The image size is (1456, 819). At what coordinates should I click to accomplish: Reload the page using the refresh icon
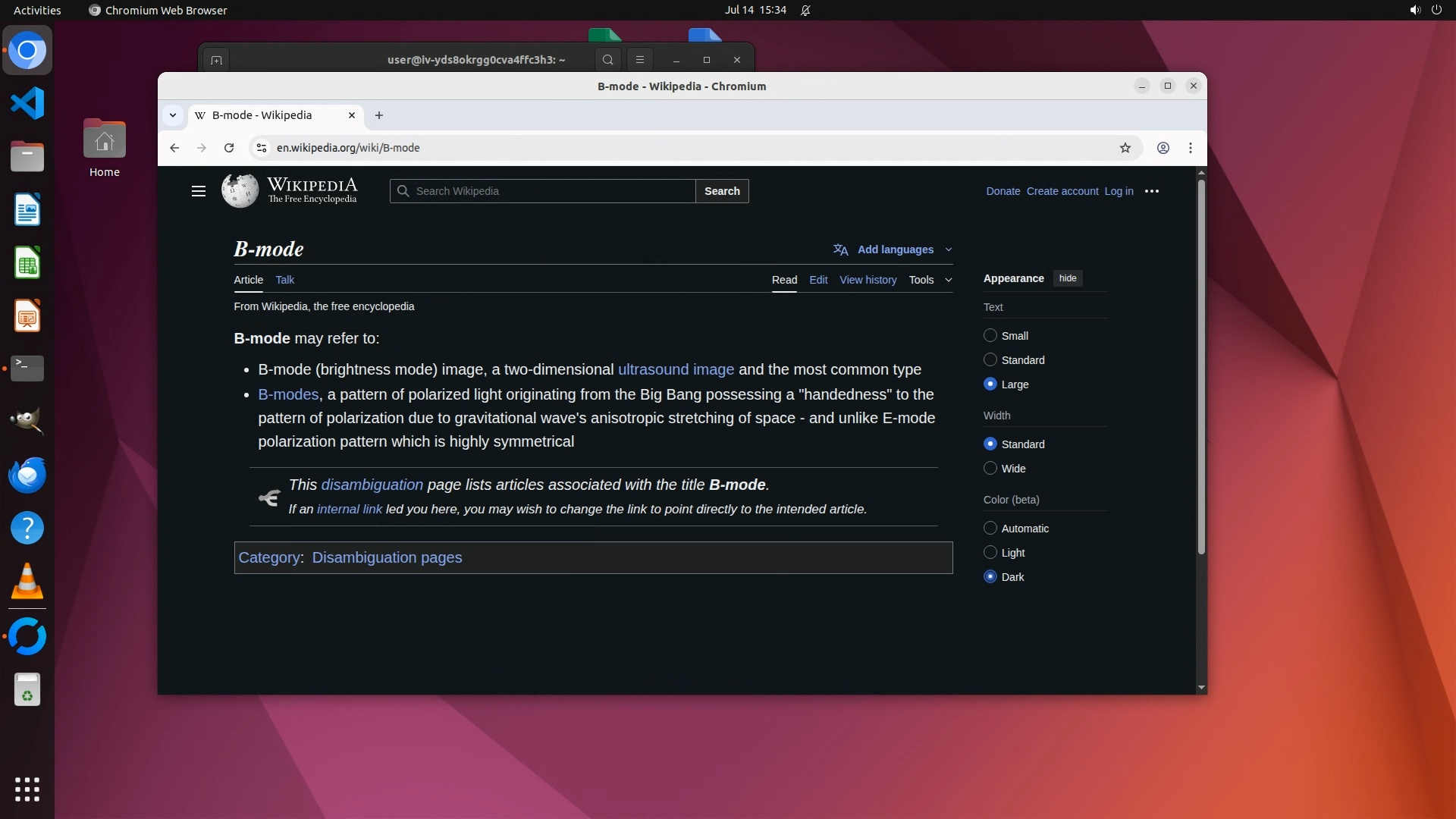click(229, 148)
